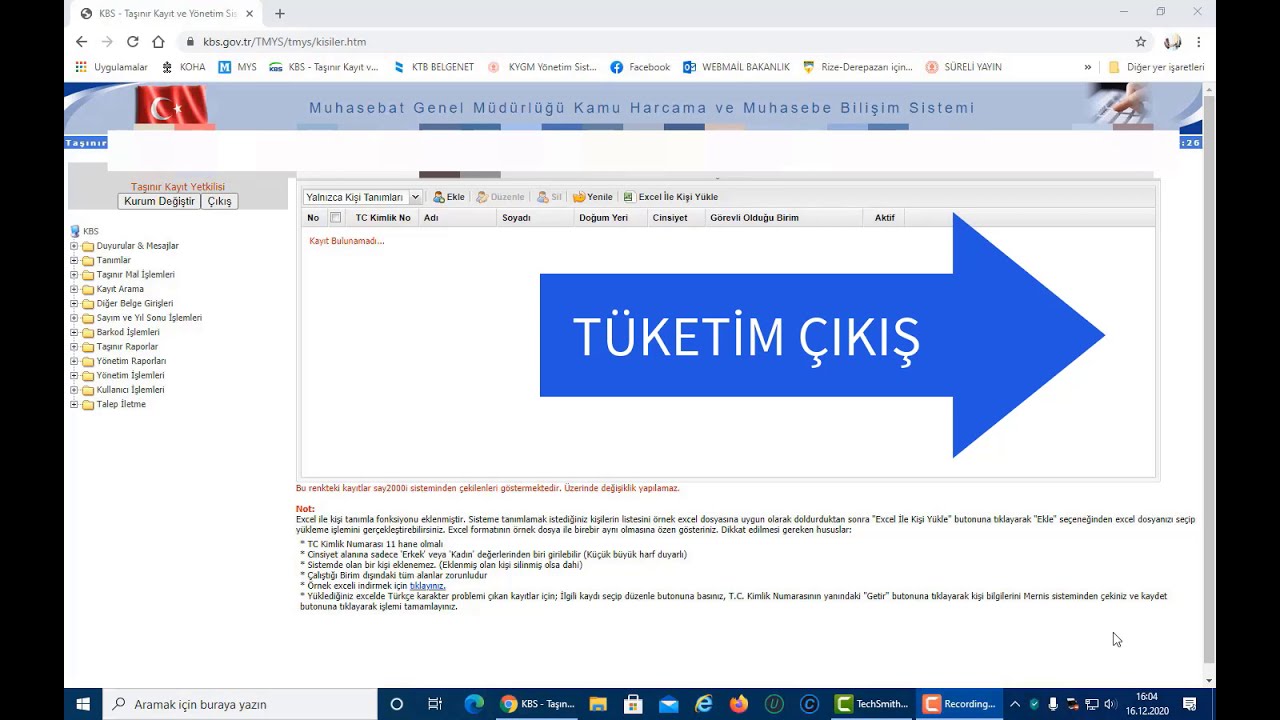Screen dimensions: 1280x720
Task: Open the Chrome three-dot menu
Action: click(x=1198, y=42)
